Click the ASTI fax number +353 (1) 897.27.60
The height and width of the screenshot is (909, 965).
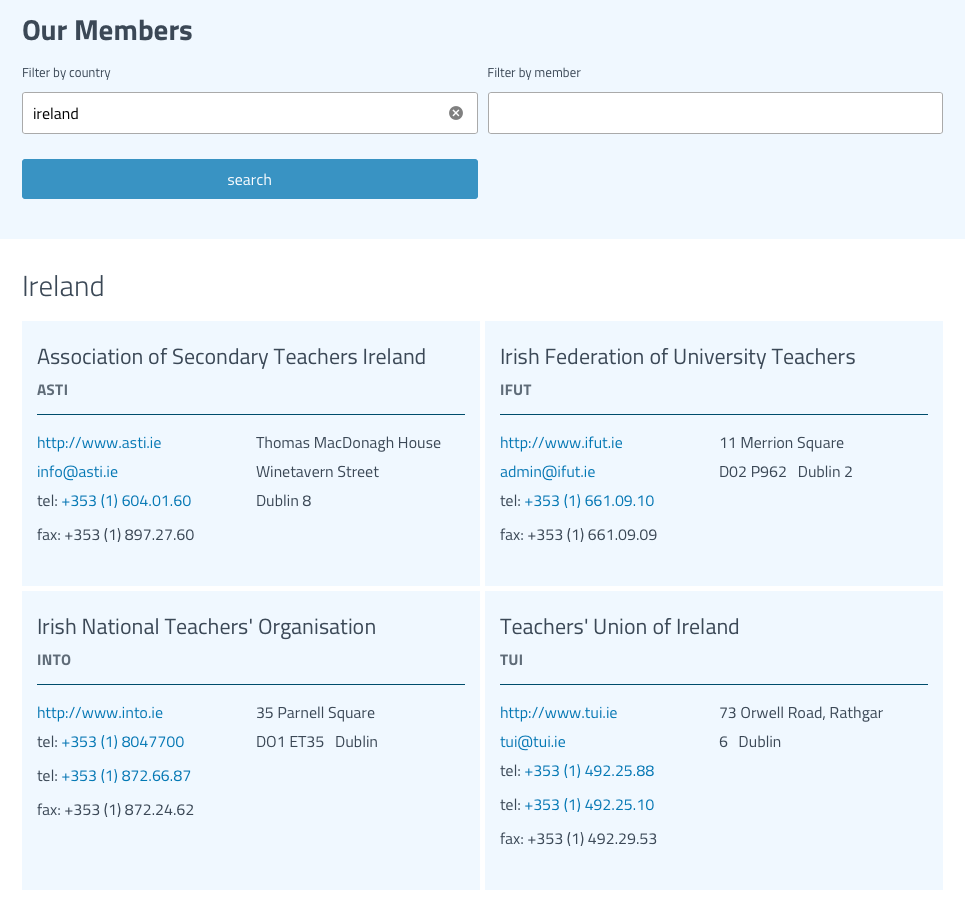129,535
